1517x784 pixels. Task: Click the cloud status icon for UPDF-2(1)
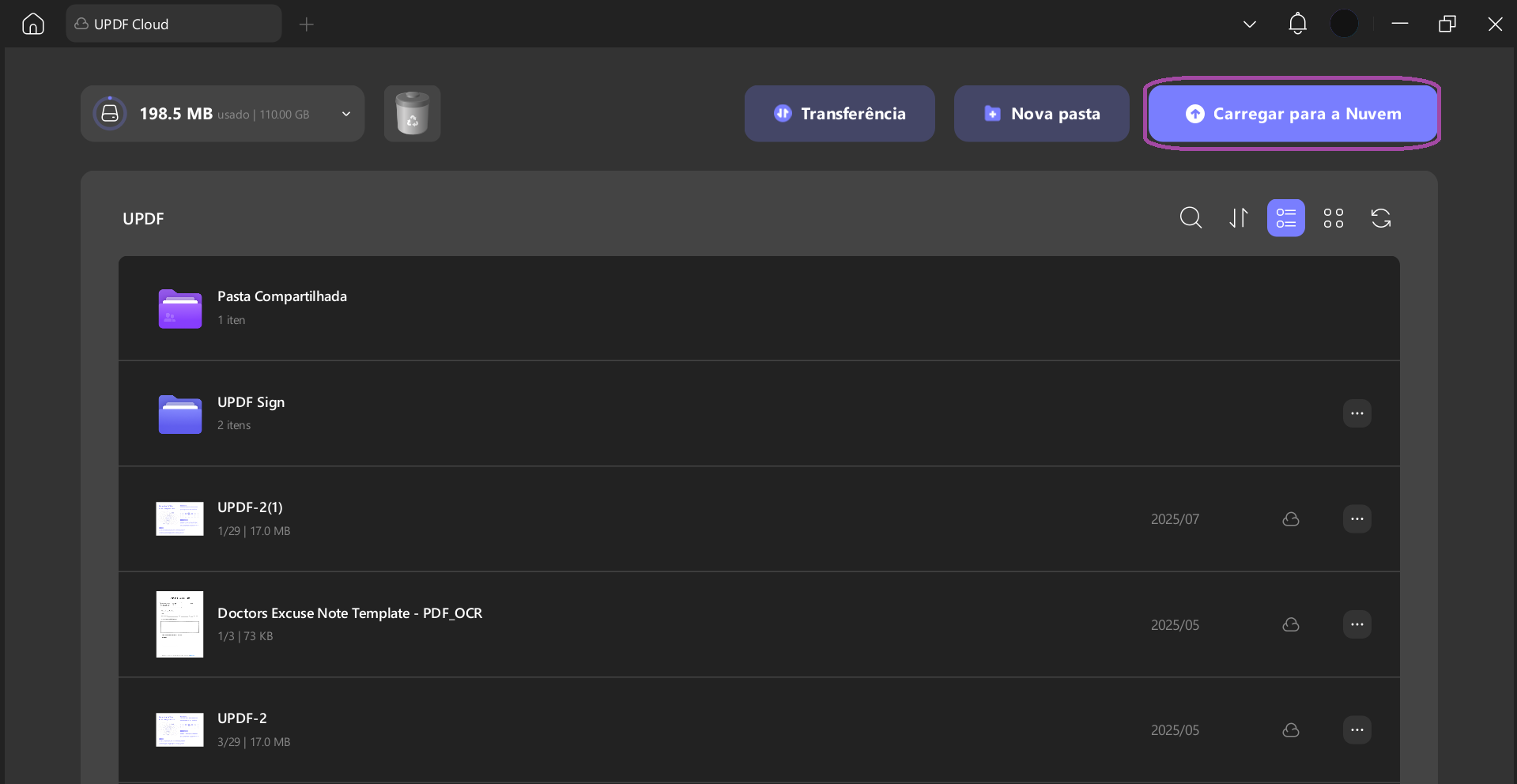tap(1291, 519)
